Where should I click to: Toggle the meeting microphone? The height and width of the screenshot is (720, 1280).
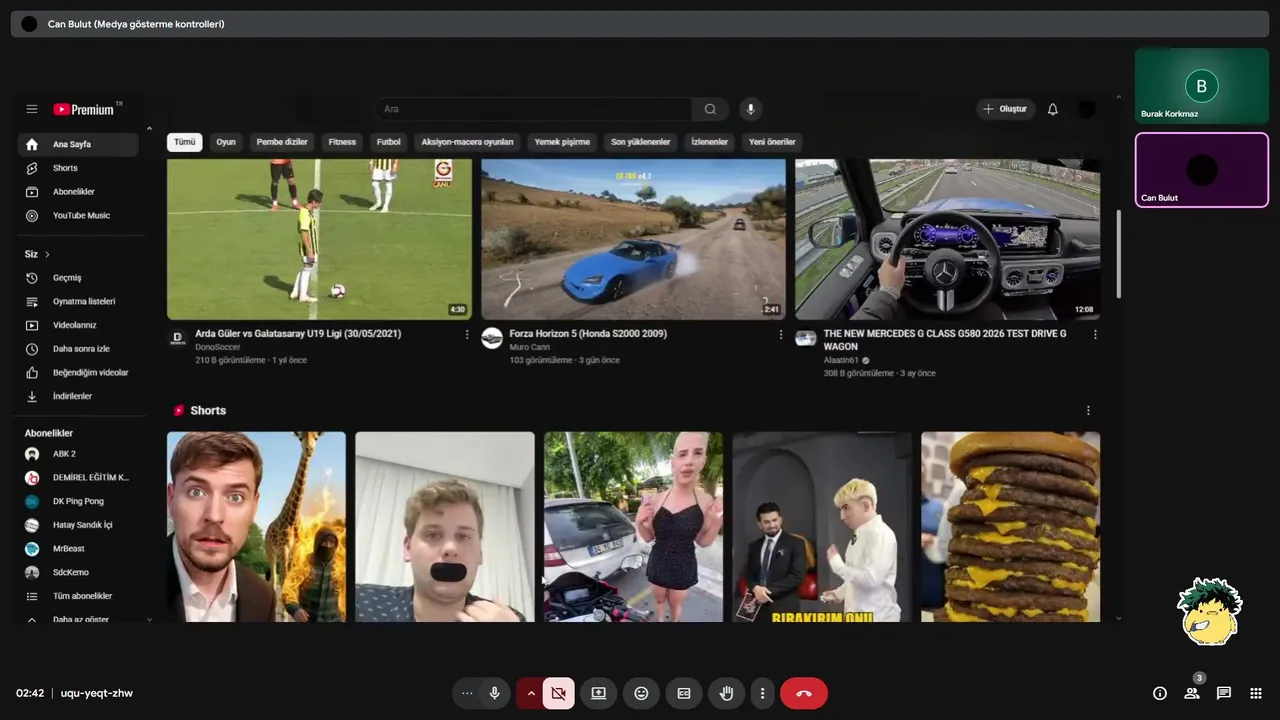tap(494, 693)
